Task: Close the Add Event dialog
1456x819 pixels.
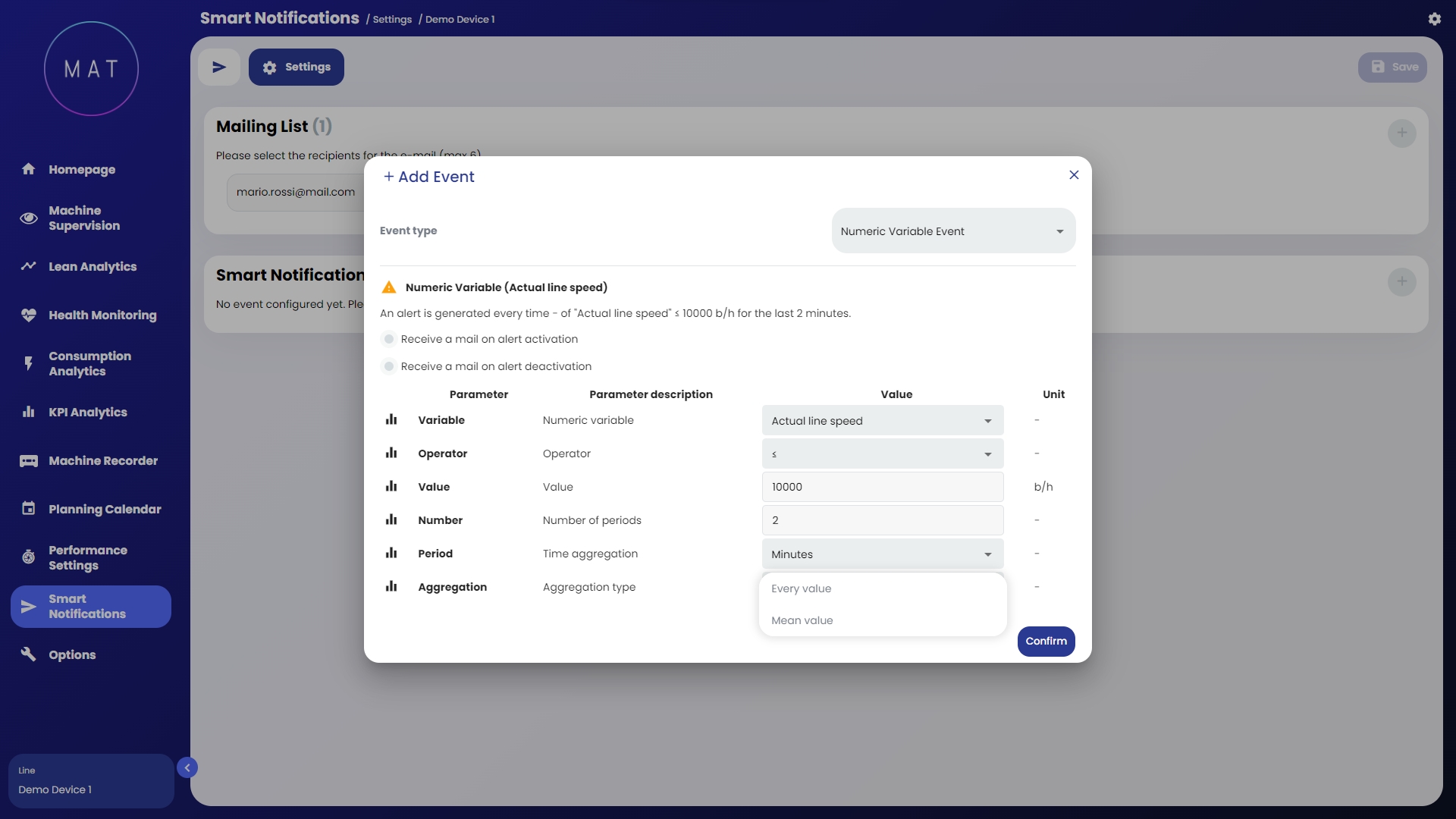Action: click(x=1074, y=175)
